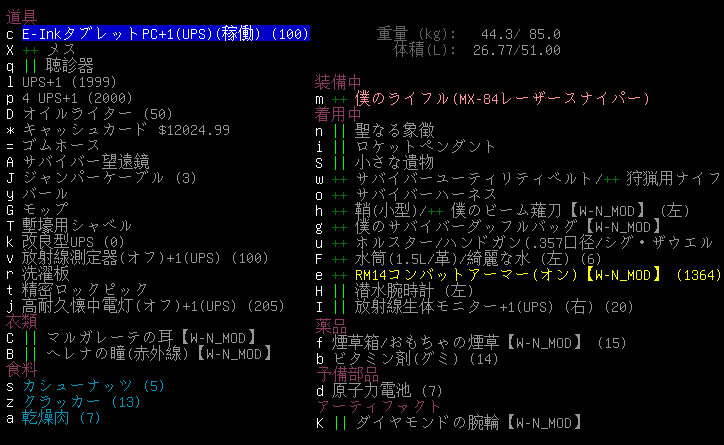Image resolution: width=724 pixels, height=445 pixels.
Task: Select the メス scalpel entry
Action: [x=61, y=49]
